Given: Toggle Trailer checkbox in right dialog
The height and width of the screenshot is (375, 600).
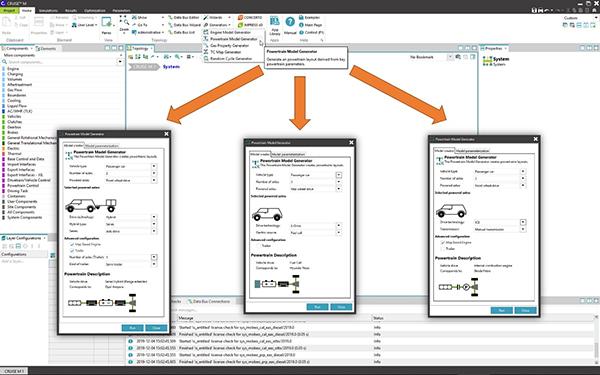Looking at the screenshot, I should [443, 249].
